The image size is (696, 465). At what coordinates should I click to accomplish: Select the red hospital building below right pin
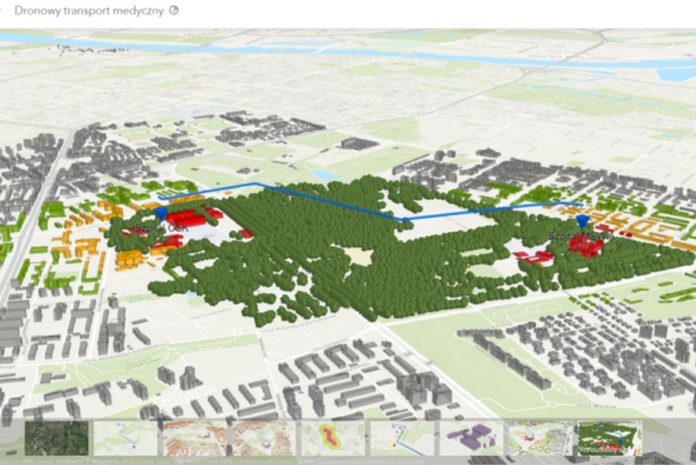[583, 246]
